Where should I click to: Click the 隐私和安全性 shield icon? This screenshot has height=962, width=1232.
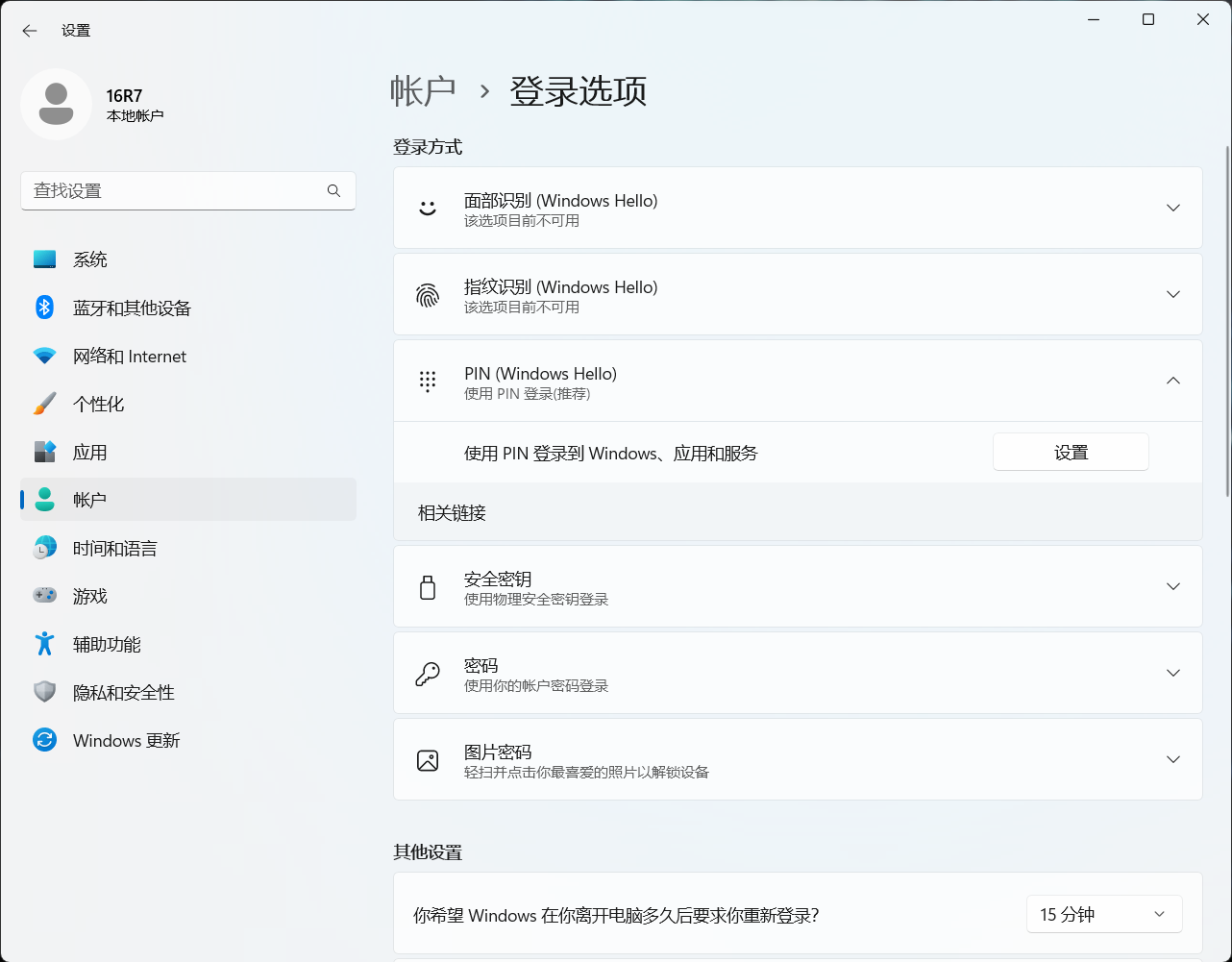tap(45, 692)
